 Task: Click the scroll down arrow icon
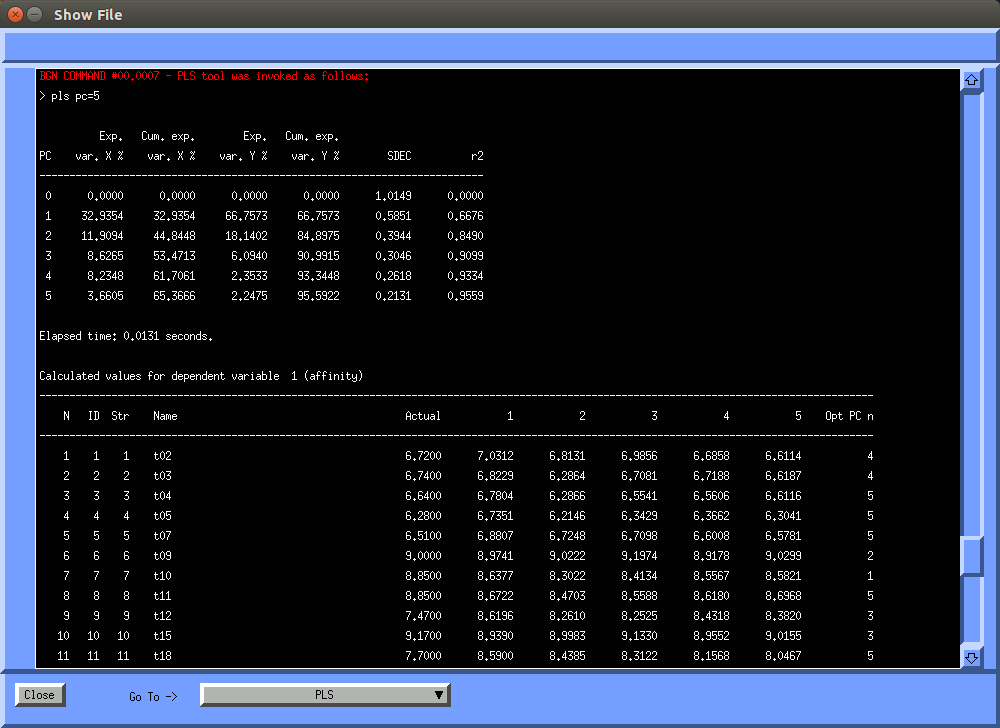(x=970, y=657)
